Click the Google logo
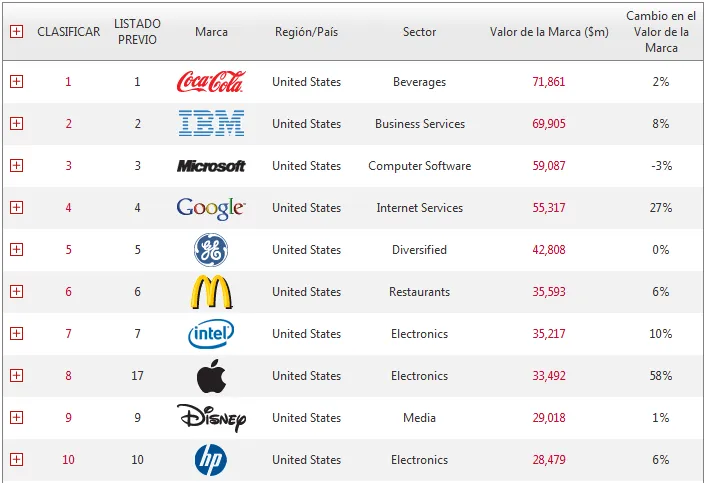This screenshot has height=483, width=707. [x=211, y=208]
